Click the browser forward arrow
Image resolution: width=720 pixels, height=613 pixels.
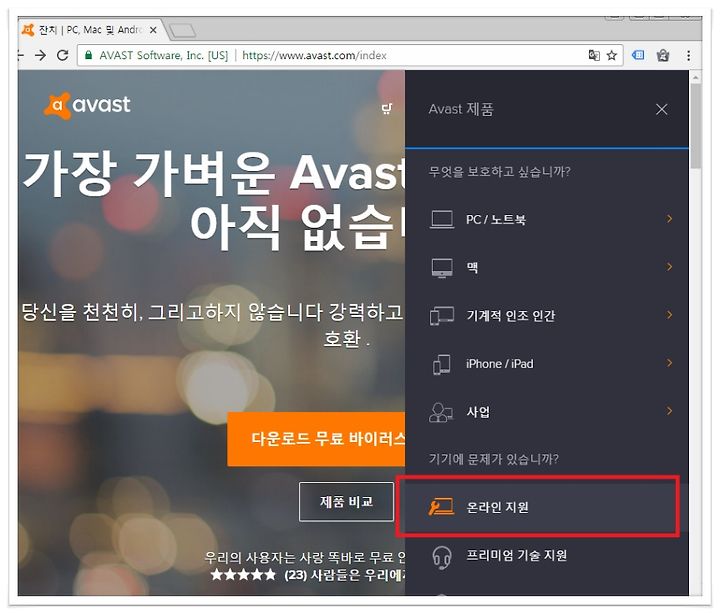(40, 56)
